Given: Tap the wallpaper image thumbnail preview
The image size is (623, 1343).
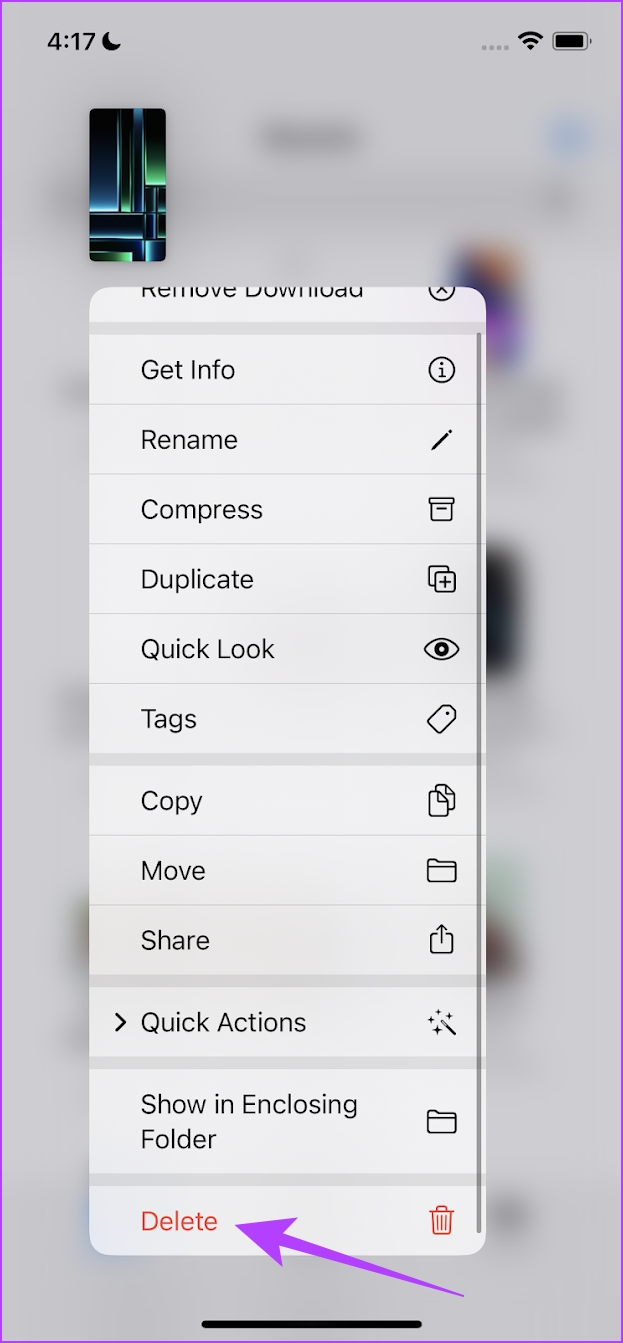Looking at the screenshot, I should pyautogui.click(x=128, y=185).
